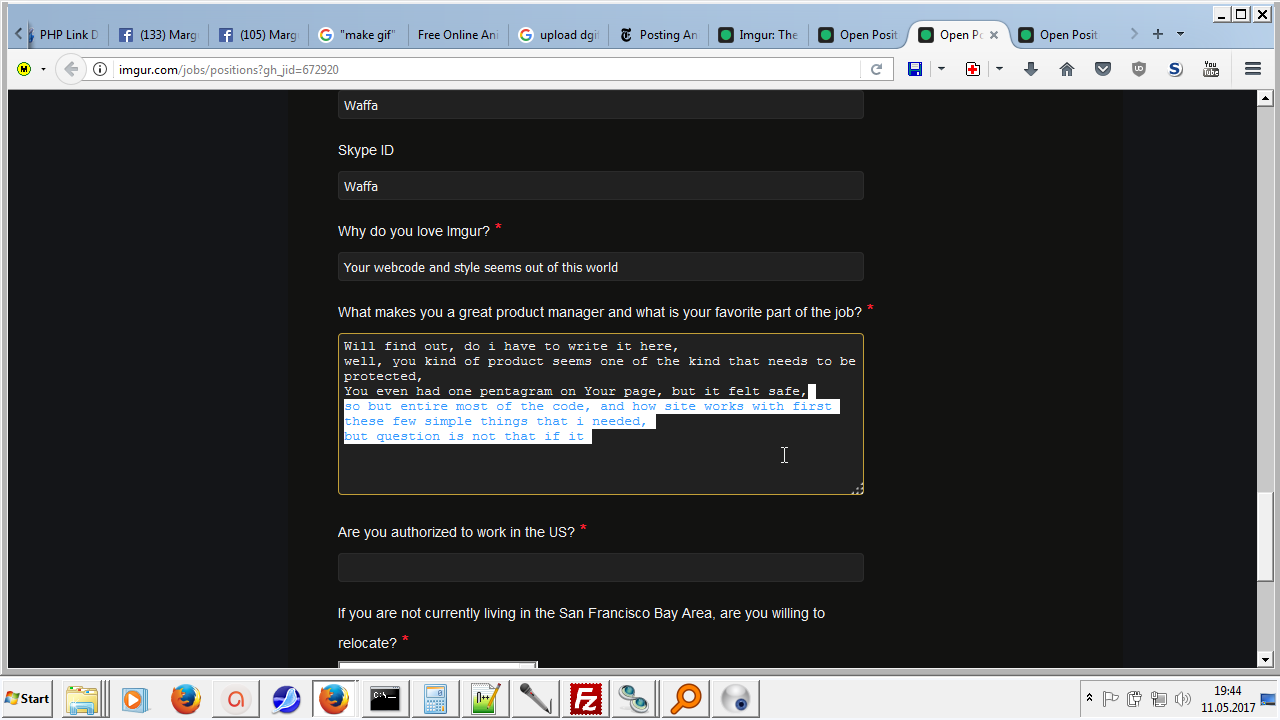Image resolution: width=1280 pixels, height=720 pixels.
Task: Click the textarea resize grip handle
Action: coord(857,488)
